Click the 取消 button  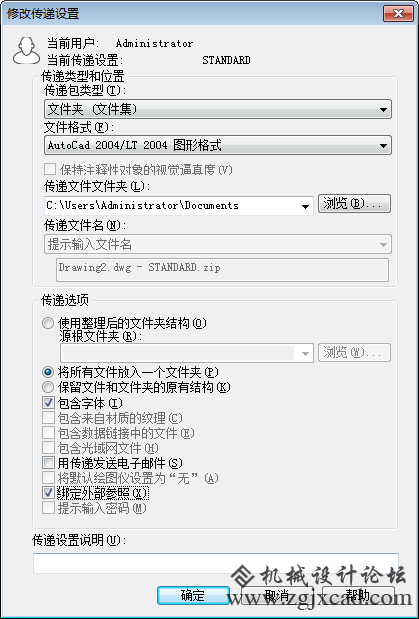[x=276, y=595]
